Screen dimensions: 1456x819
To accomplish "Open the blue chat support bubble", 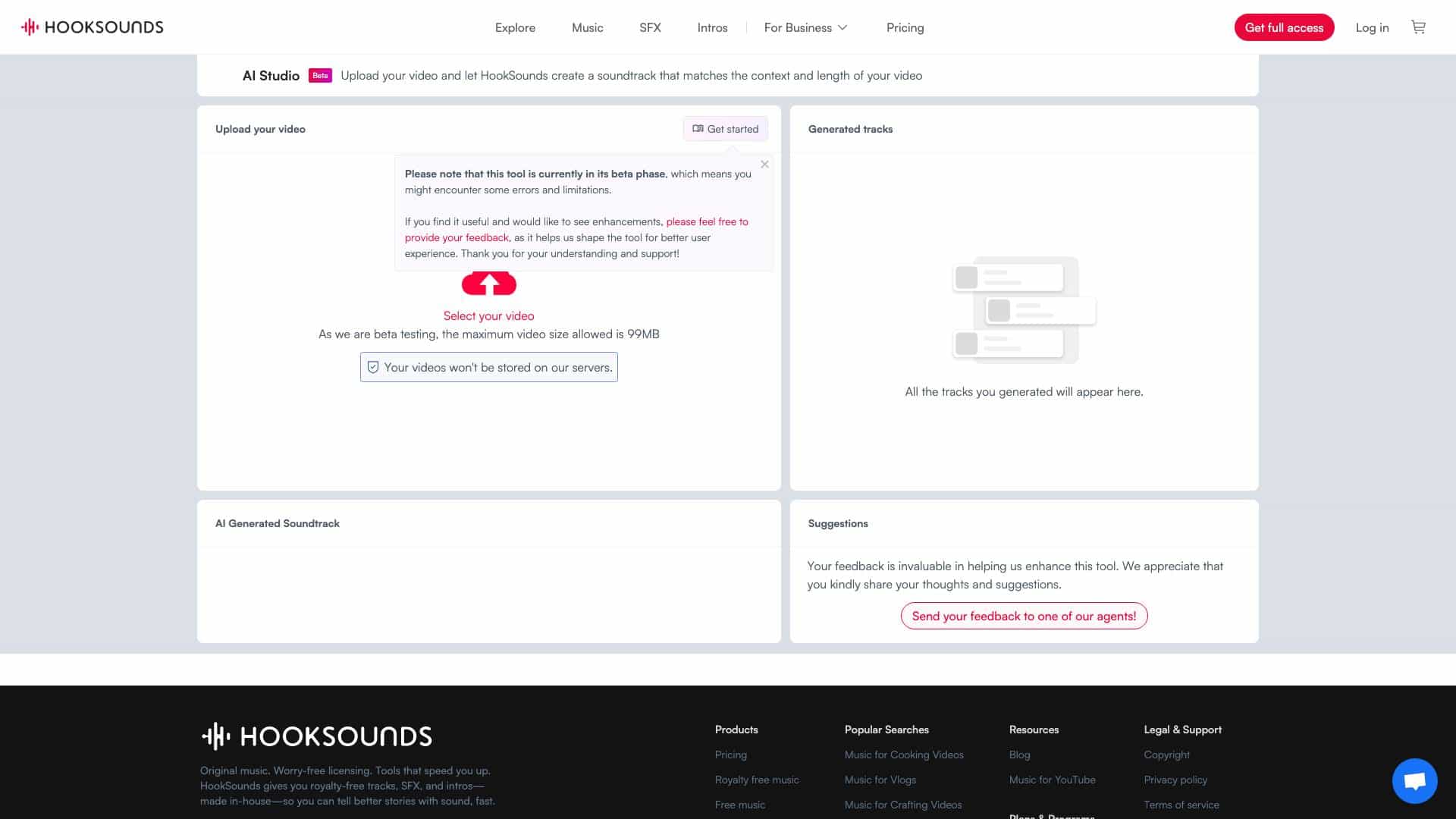I will point(1414,780).
